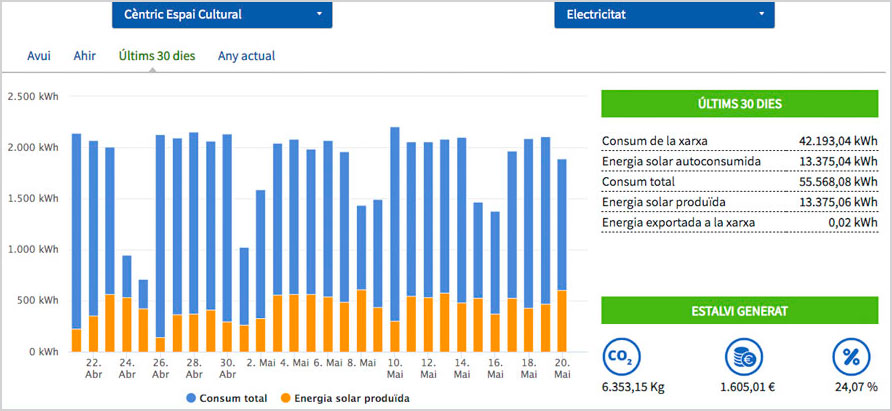Viewport: 892px width, 411px height.
Task: Switch to the Ahir tab
Action: (x=84, y=56)
